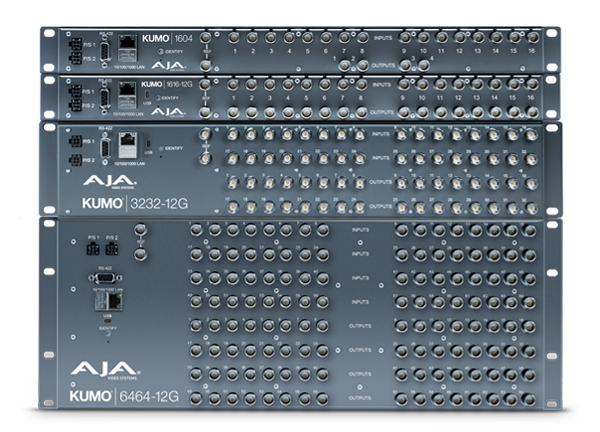Select input 5 BNC connector on KUMO 1616-12G
Image resolution: width=600 pixels, height=432 pixels.
point(306,84)
